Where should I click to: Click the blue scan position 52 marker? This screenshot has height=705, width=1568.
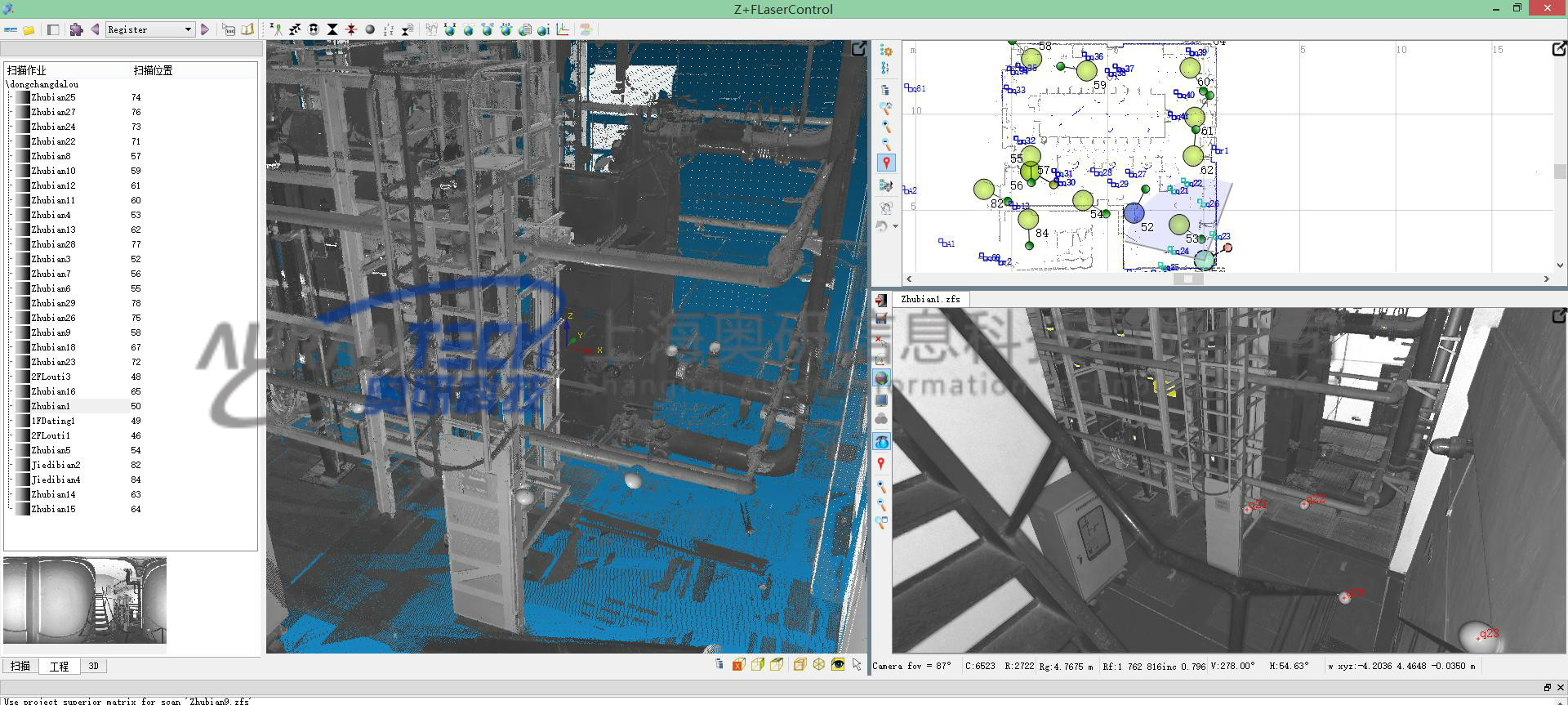pyautogui.click(x=1134, y=213)
